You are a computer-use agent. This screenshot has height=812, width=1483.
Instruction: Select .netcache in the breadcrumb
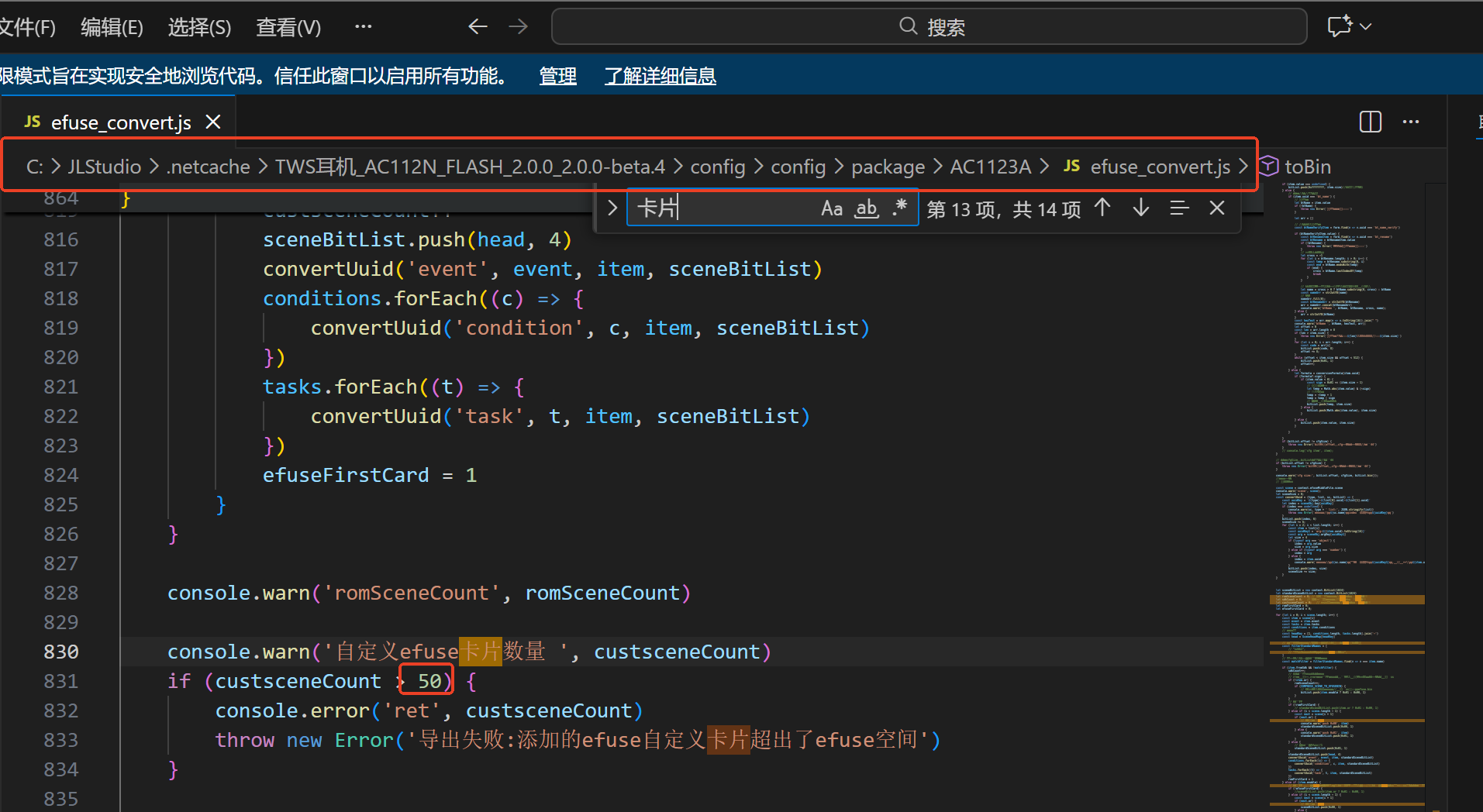(x=208, y=167)
